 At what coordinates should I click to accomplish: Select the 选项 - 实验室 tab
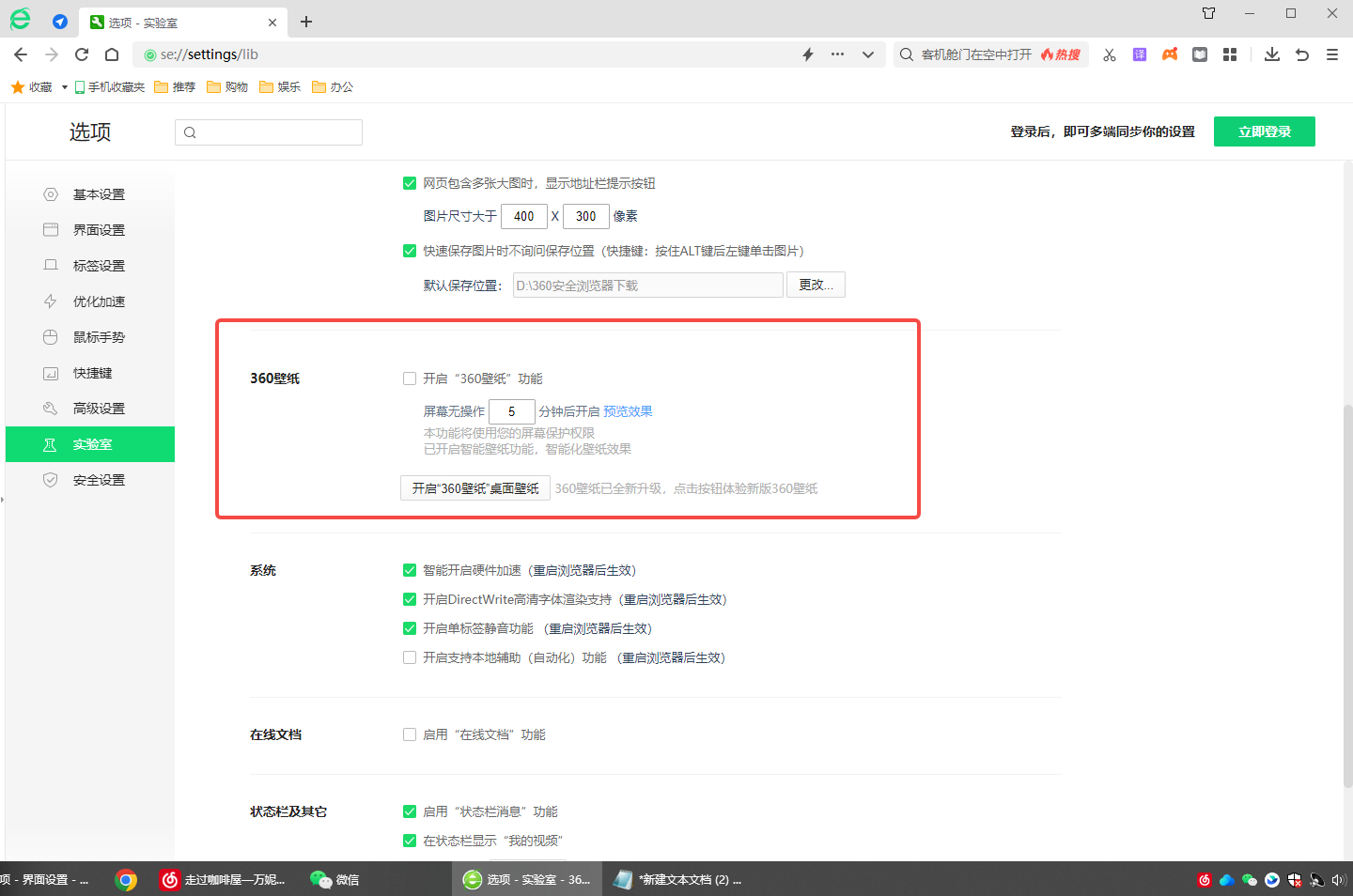184,23
